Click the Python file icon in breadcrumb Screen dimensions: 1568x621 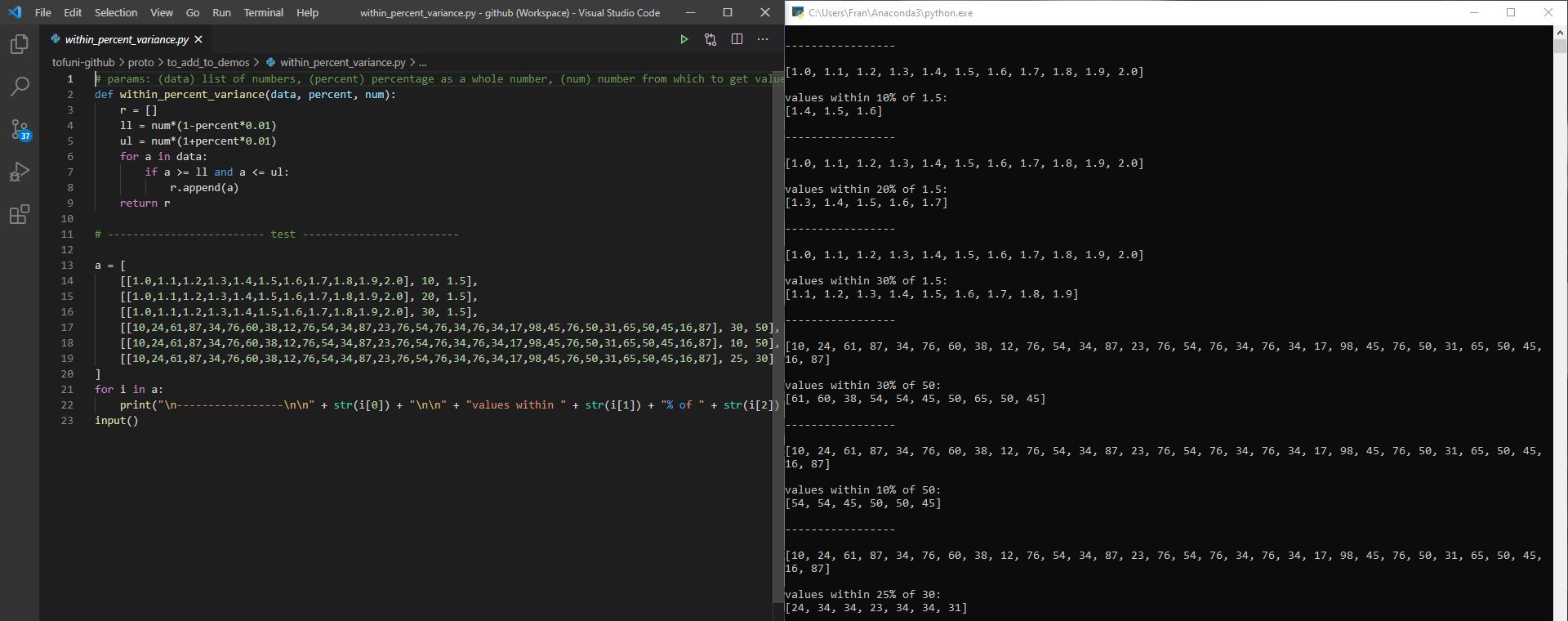270,62
